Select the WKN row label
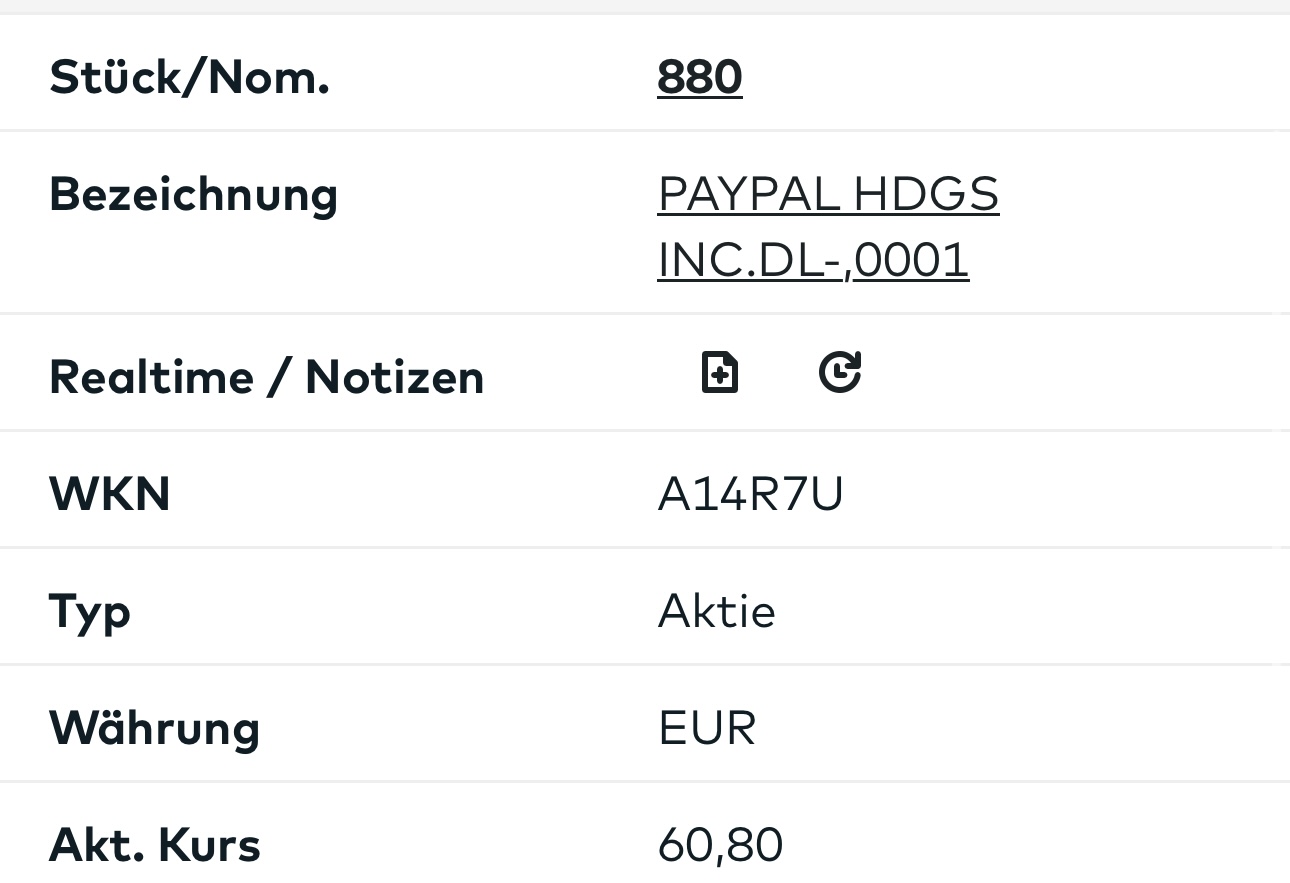Image resolution: width=1290 pixels, height=883 pixels. (110, 494)
